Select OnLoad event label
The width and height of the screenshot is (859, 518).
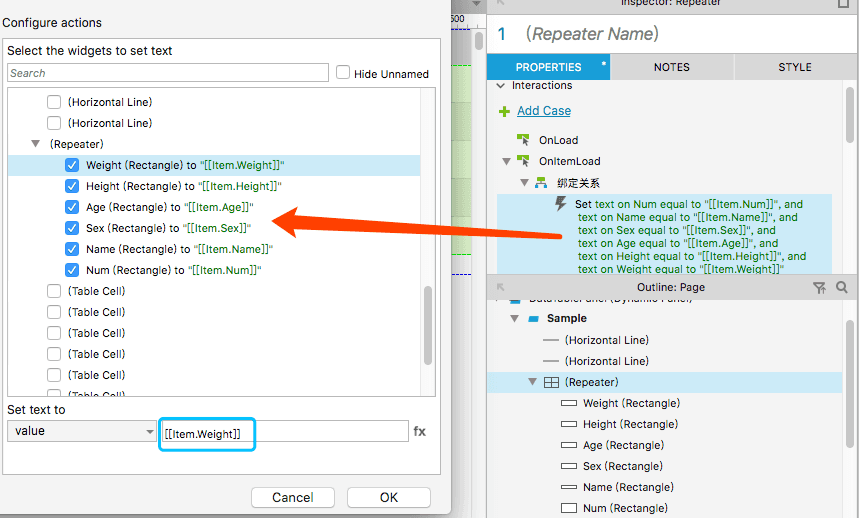coord(558,140)
